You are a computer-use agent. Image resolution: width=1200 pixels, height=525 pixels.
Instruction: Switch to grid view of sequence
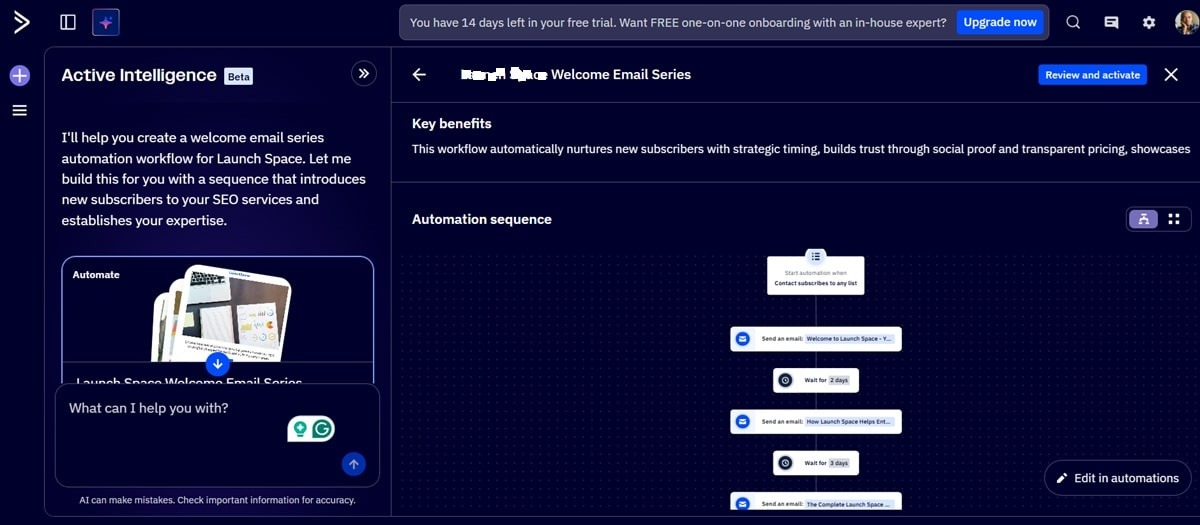tap(1174, 219)
